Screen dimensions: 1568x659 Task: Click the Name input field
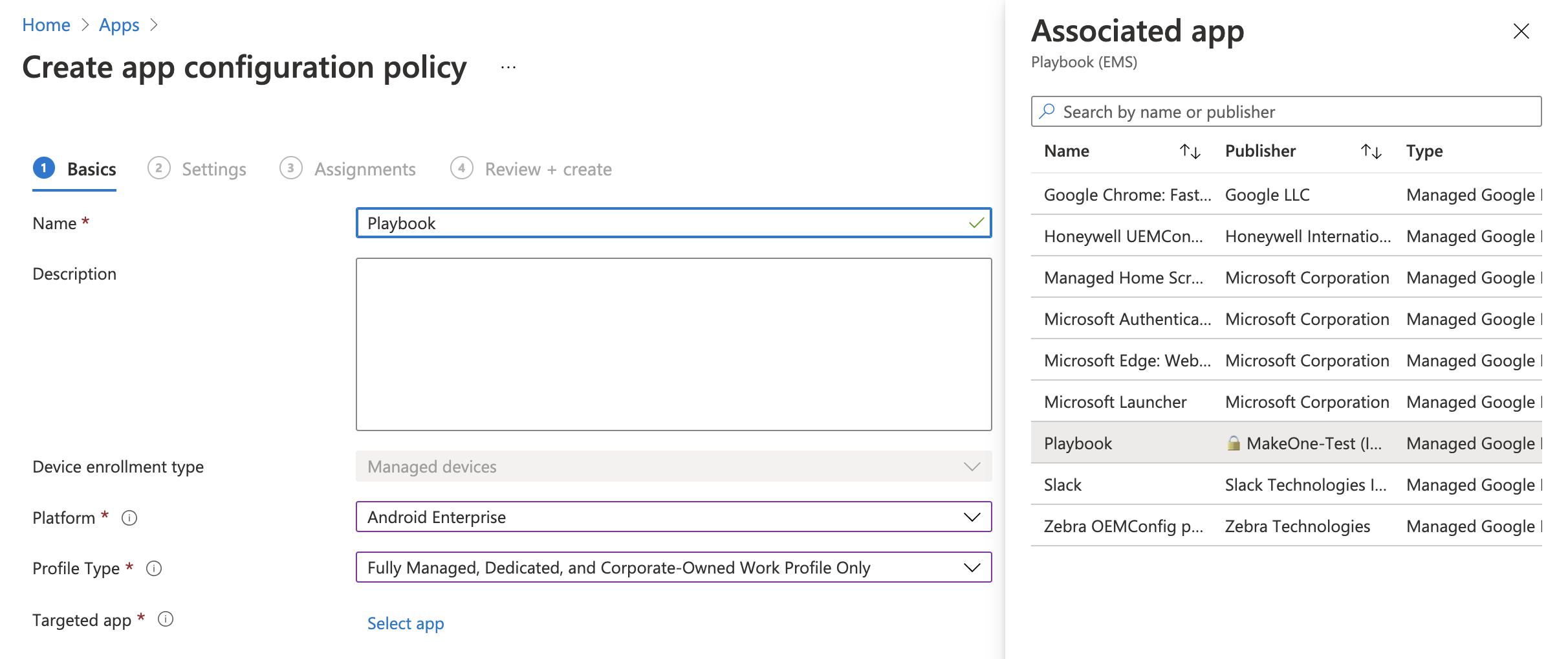pos(673,223)
